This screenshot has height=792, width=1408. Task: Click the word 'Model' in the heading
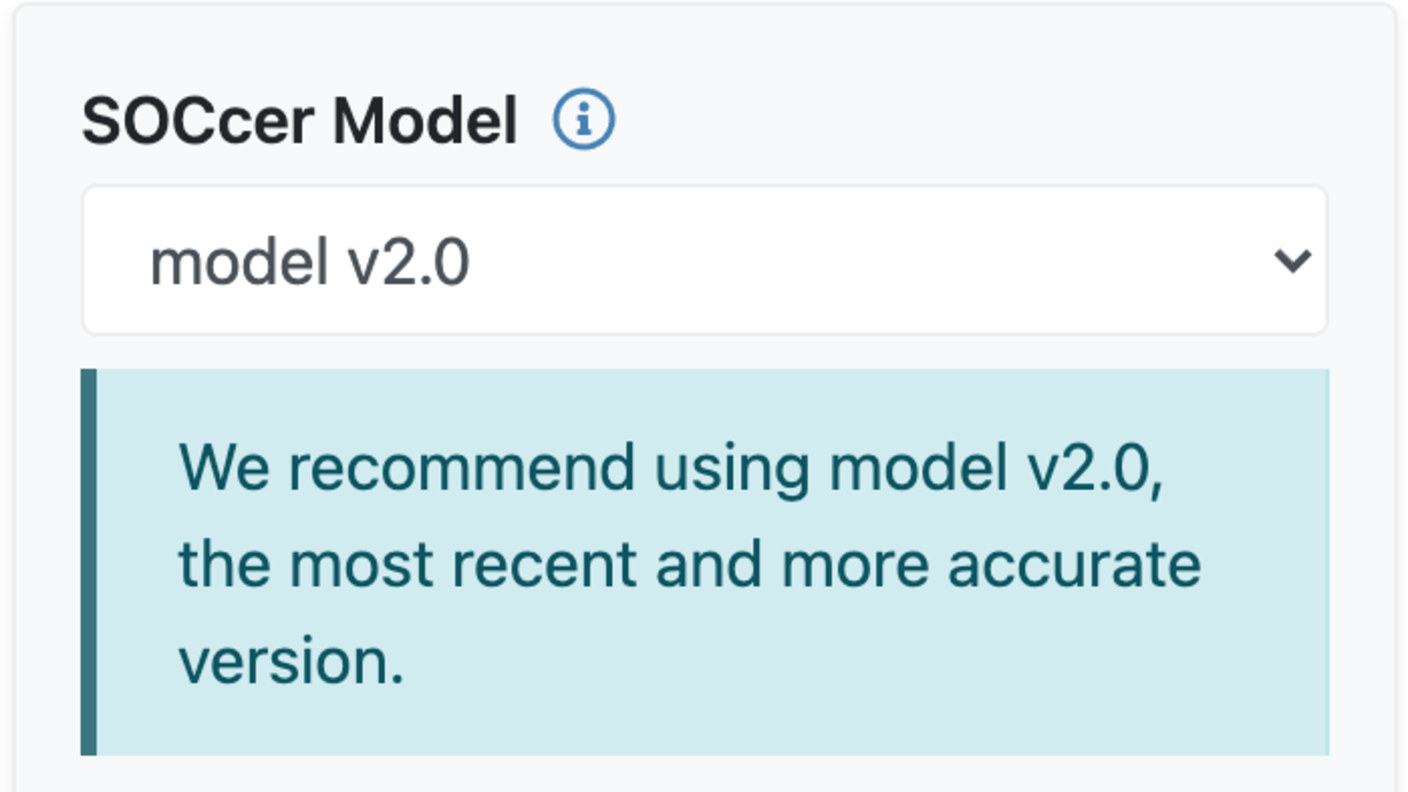pos(425,122)
